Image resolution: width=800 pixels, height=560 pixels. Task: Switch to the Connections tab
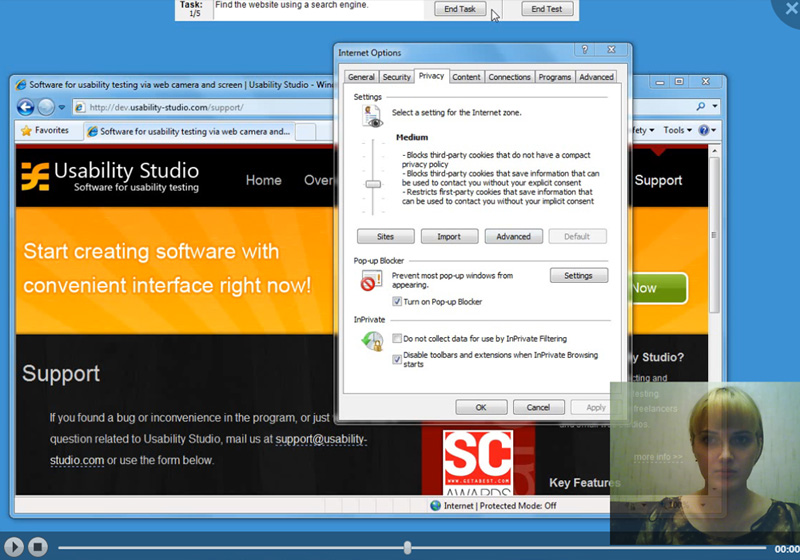coord(509,77)
